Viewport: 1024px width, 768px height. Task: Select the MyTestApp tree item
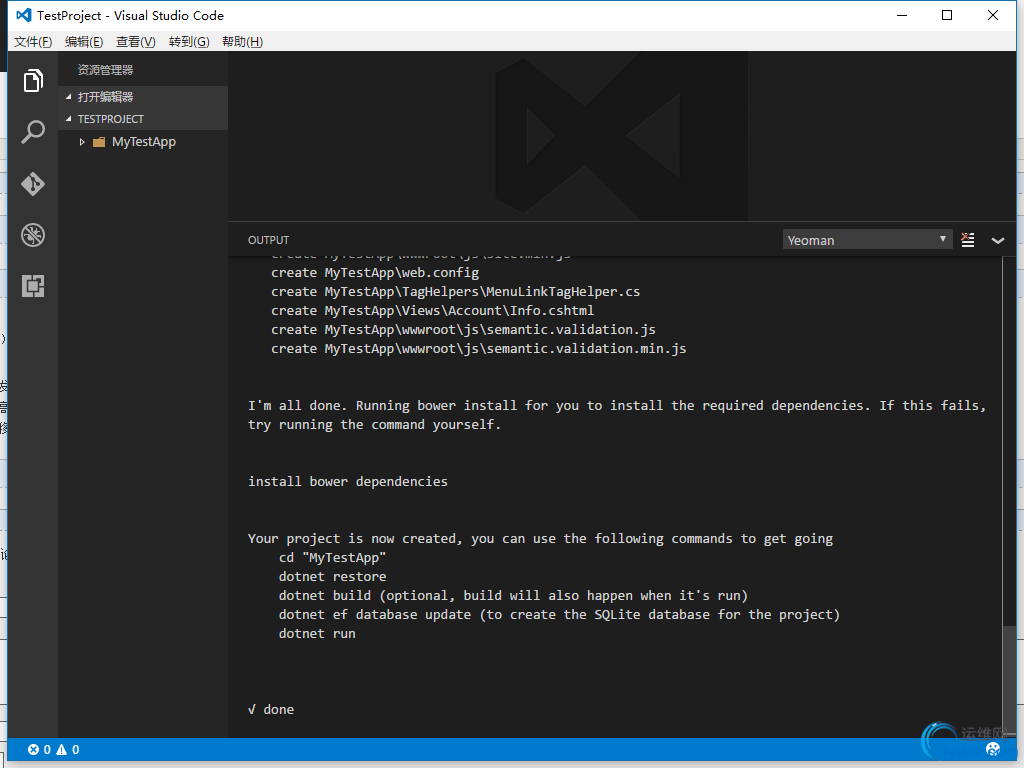(143, 142)
